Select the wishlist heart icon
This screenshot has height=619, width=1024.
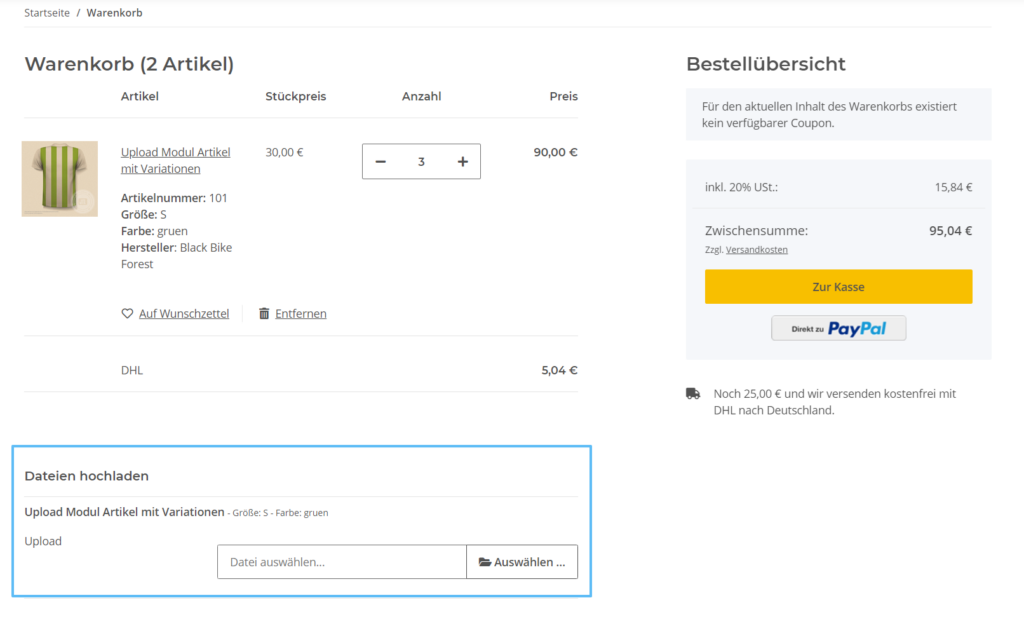point(127,313)
